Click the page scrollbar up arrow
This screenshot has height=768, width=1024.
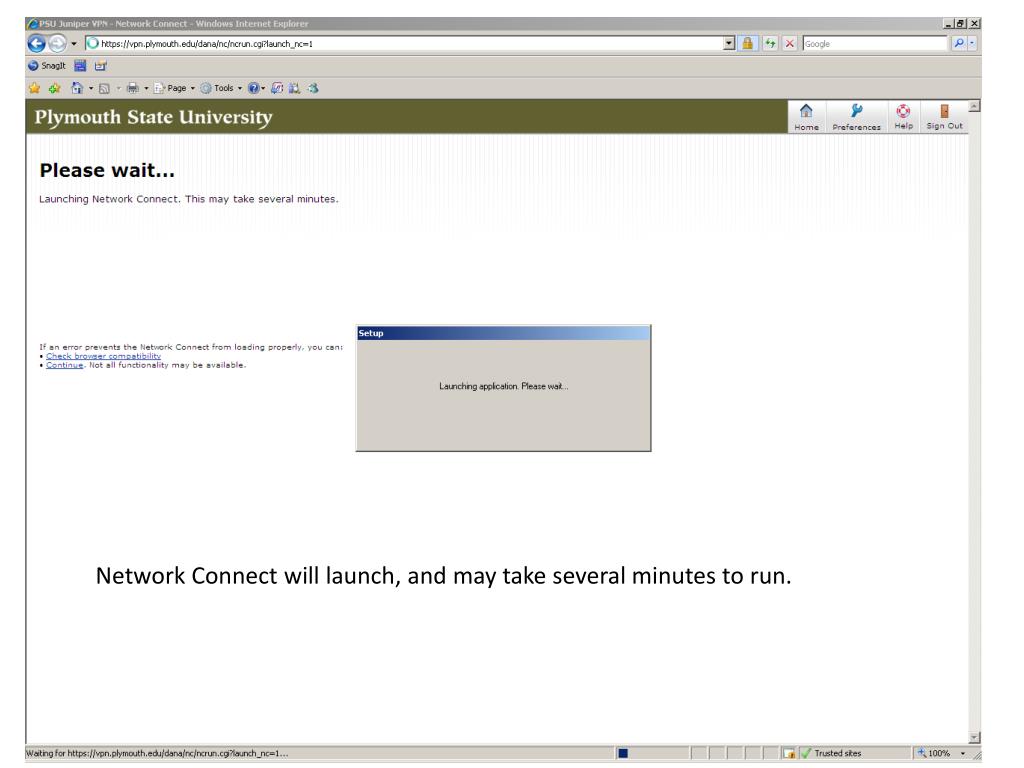(974, 106)
